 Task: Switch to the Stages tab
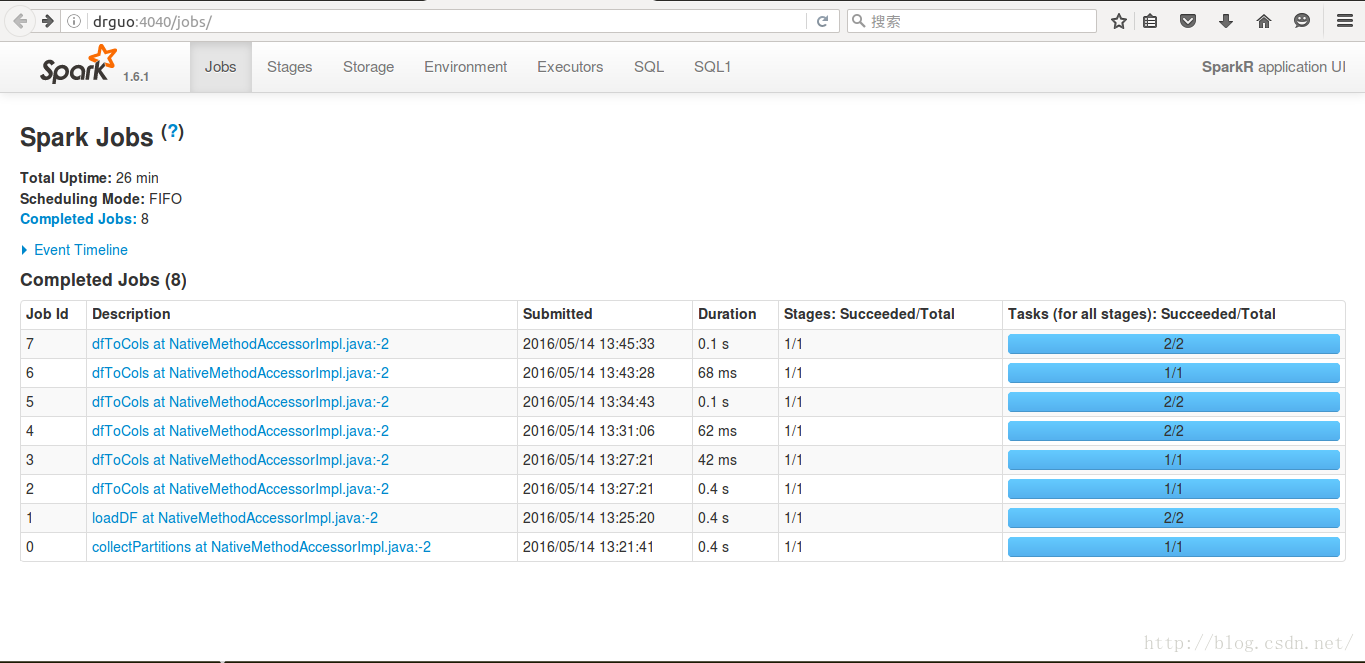[x=290, y=67]
